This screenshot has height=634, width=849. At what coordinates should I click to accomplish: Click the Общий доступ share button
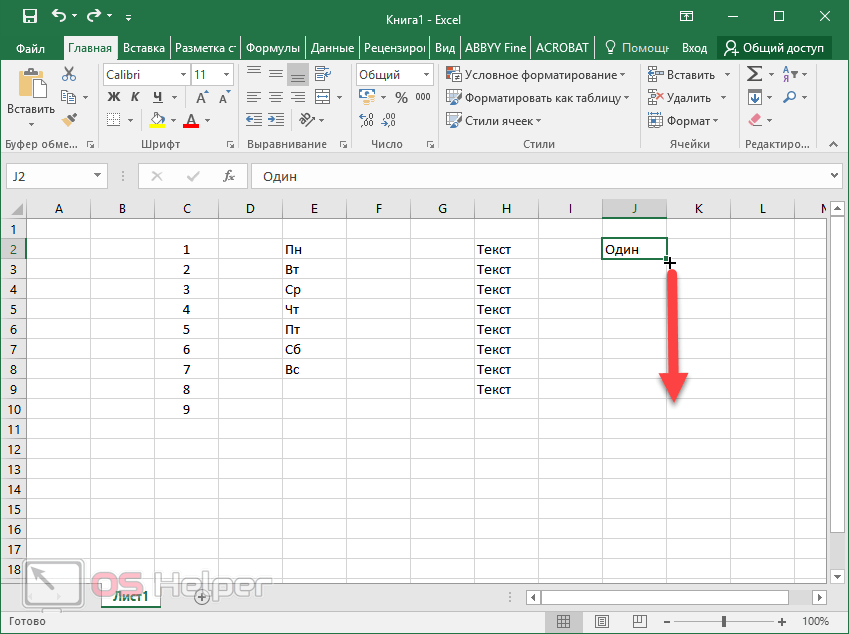coord(775,47)
